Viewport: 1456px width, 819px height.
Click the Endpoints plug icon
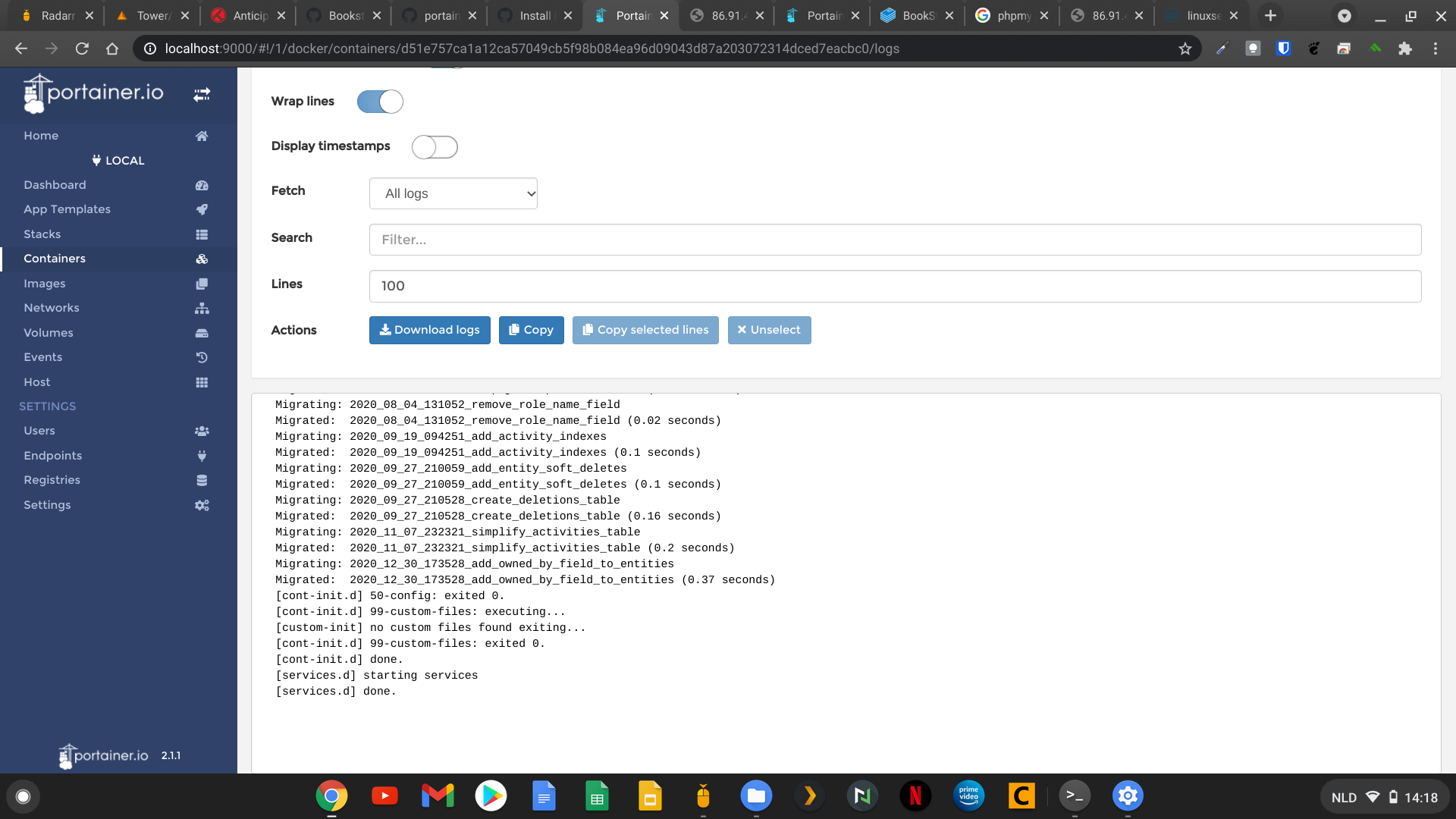pyautogui.click(x=202, y=456)
